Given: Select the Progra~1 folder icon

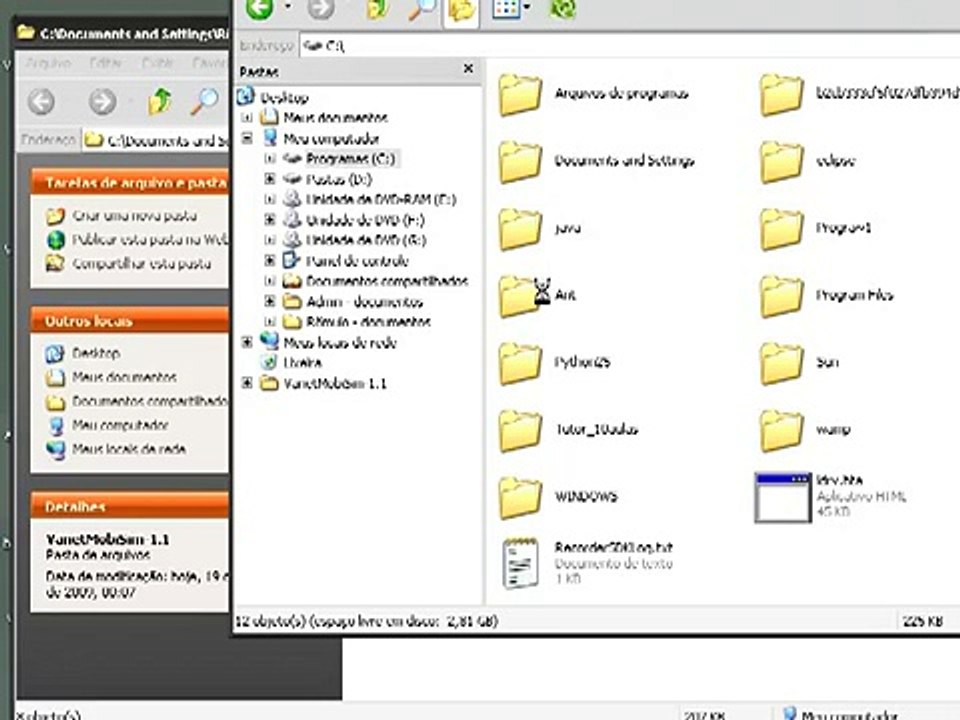Looking at the screenshot, I should point(781,229).
